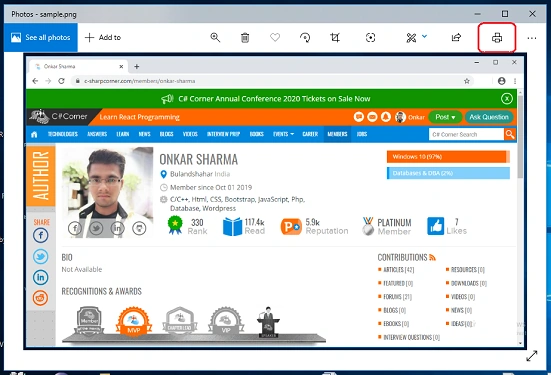Open the Members menu item
The width and height of the screenshot is (551, 375).
click(337, 134)
